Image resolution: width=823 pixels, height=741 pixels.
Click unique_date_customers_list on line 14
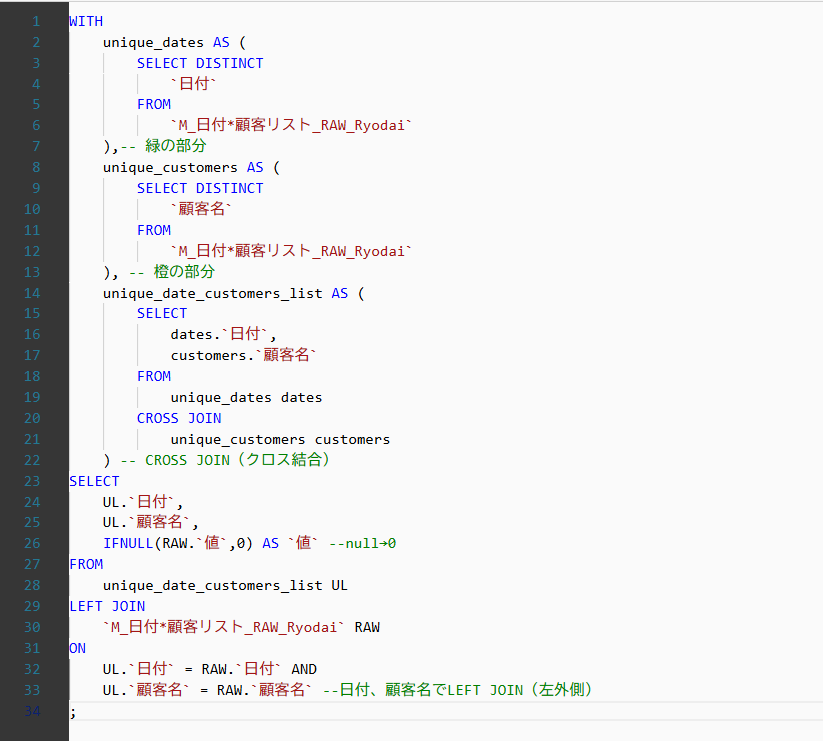213,293
